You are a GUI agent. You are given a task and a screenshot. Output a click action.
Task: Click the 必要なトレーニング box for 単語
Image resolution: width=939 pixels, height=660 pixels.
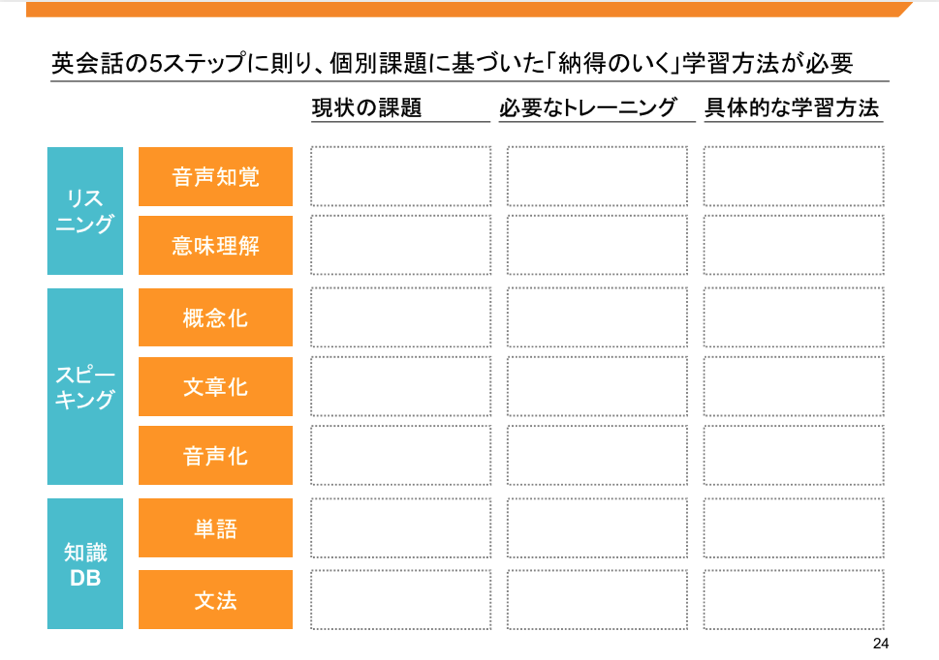point(597,528)
